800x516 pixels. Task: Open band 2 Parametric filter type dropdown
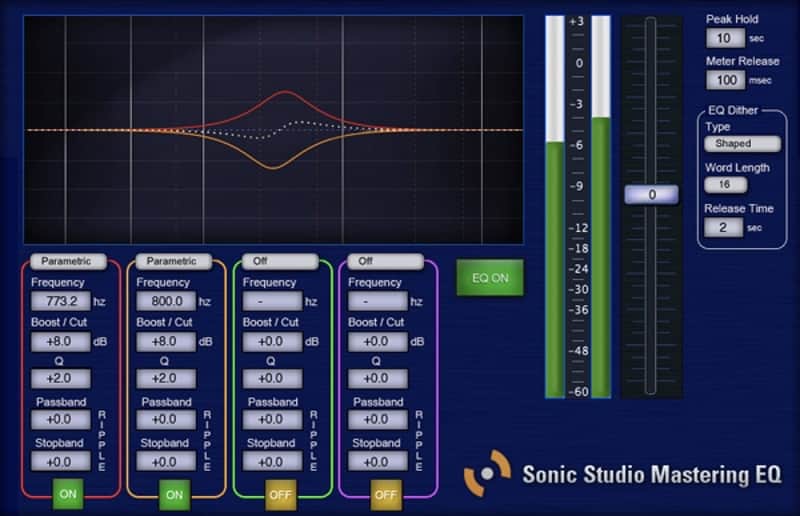(x=173, y=261)
